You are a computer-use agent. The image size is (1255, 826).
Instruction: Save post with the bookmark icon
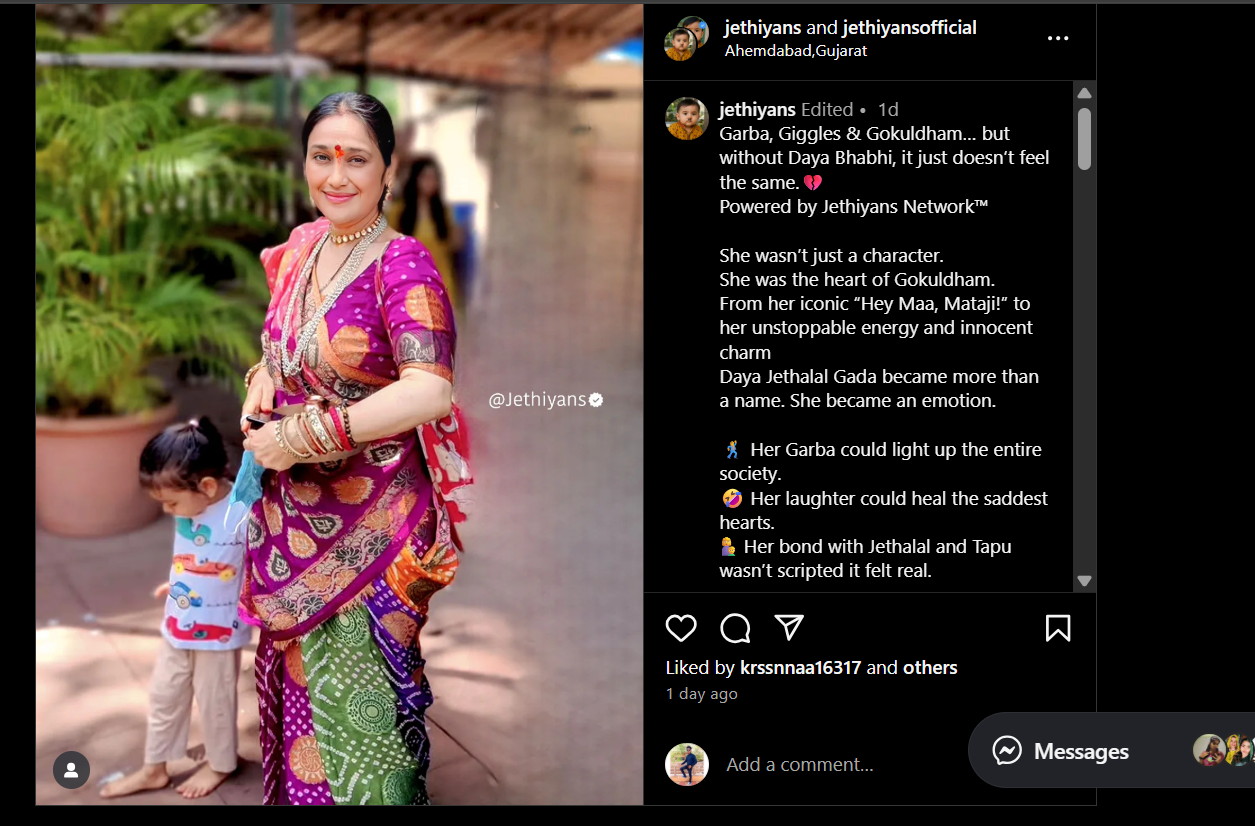click(x=1058, y=628)
